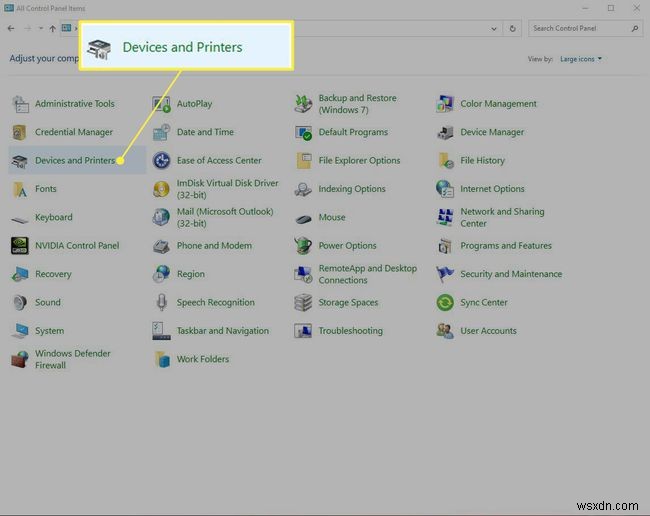650x516 pixels.
Task: Open the Region globe icon
Action: 161,274
